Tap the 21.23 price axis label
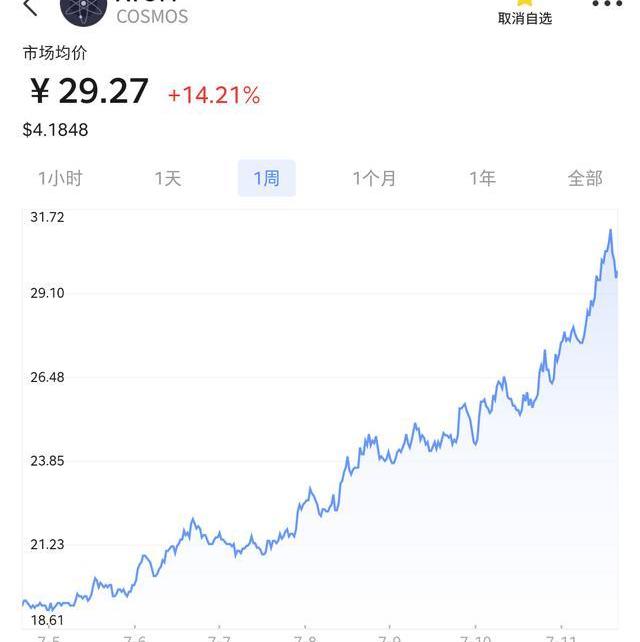 coord(47,545)
